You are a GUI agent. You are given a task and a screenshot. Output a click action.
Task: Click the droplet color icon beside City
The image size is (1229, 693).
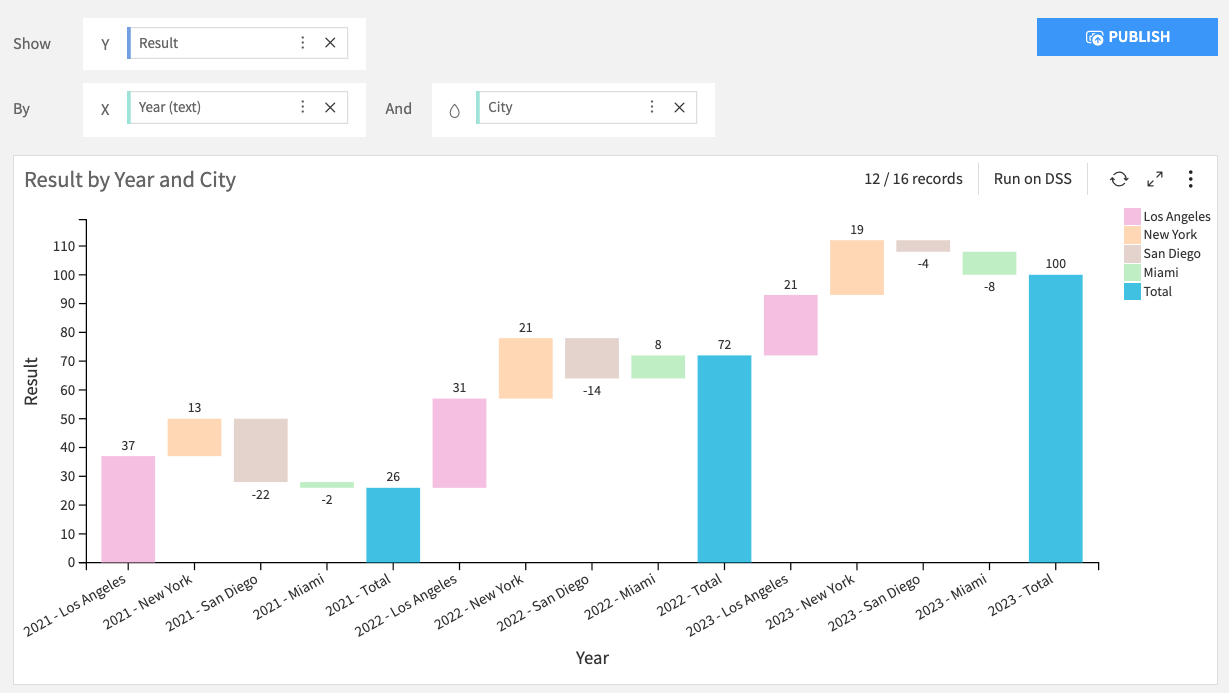(455, 110)
